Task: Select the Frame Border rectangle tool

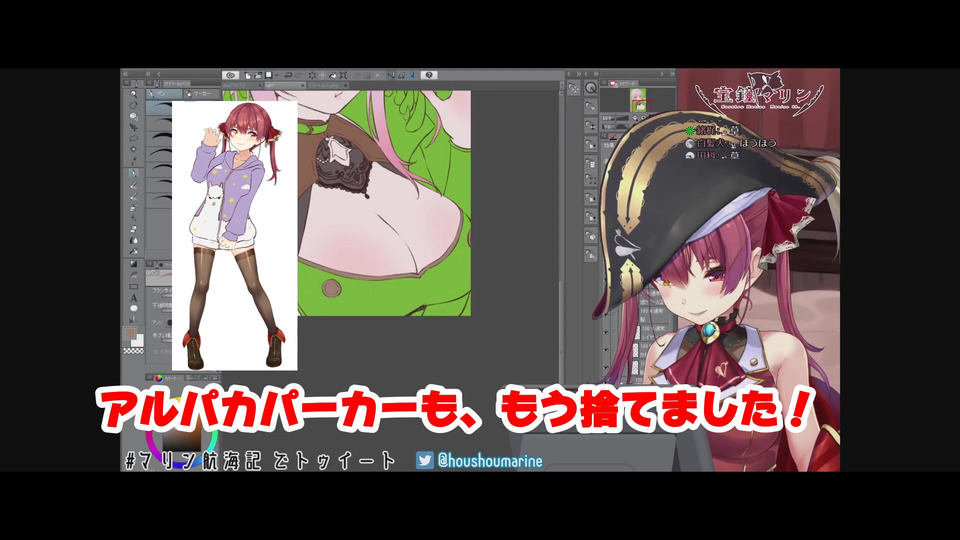Action: (x=133, y=286)
